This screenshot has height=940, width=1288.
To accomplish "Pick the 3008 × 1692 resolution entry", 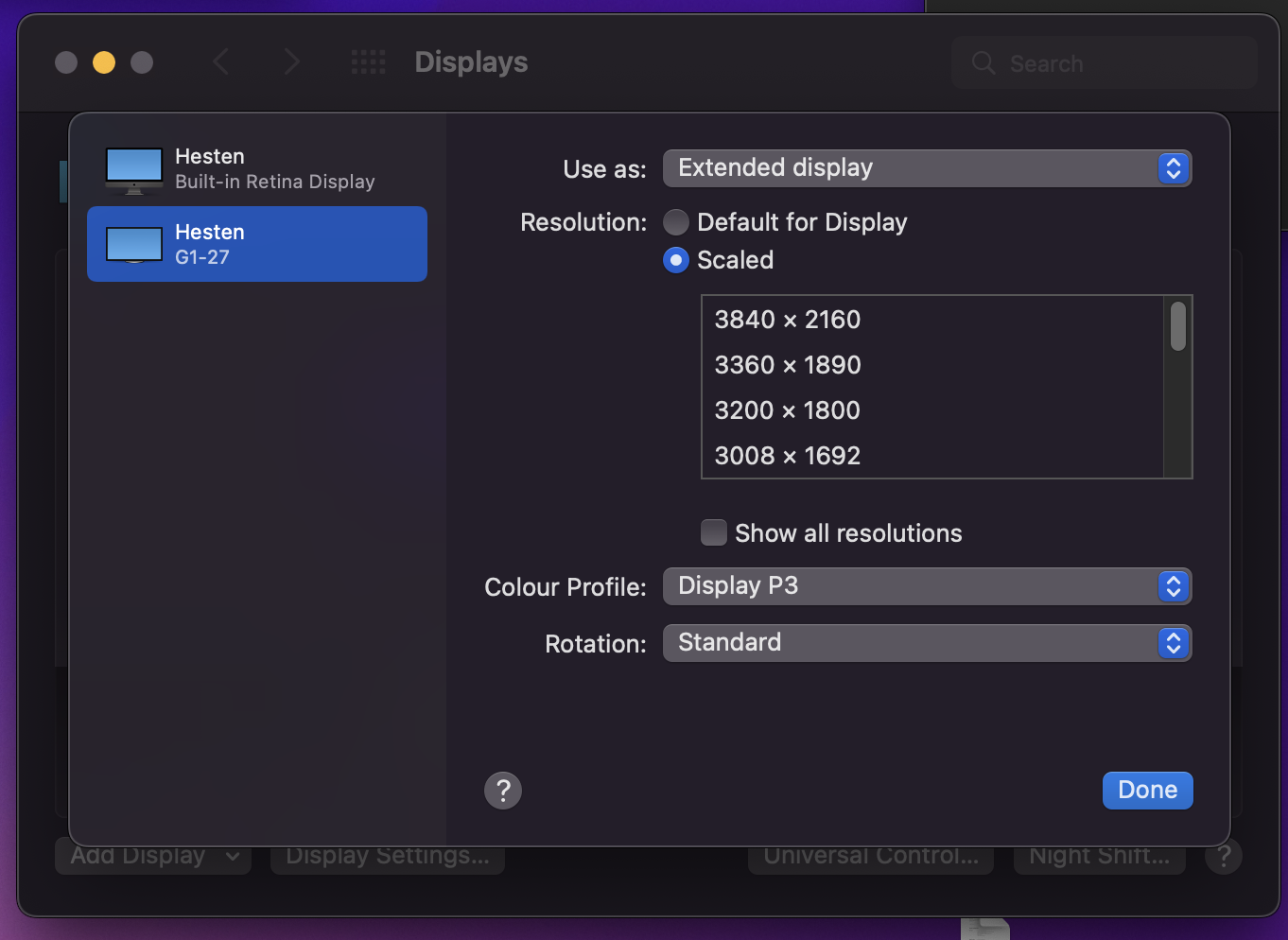I will (788, 456).
